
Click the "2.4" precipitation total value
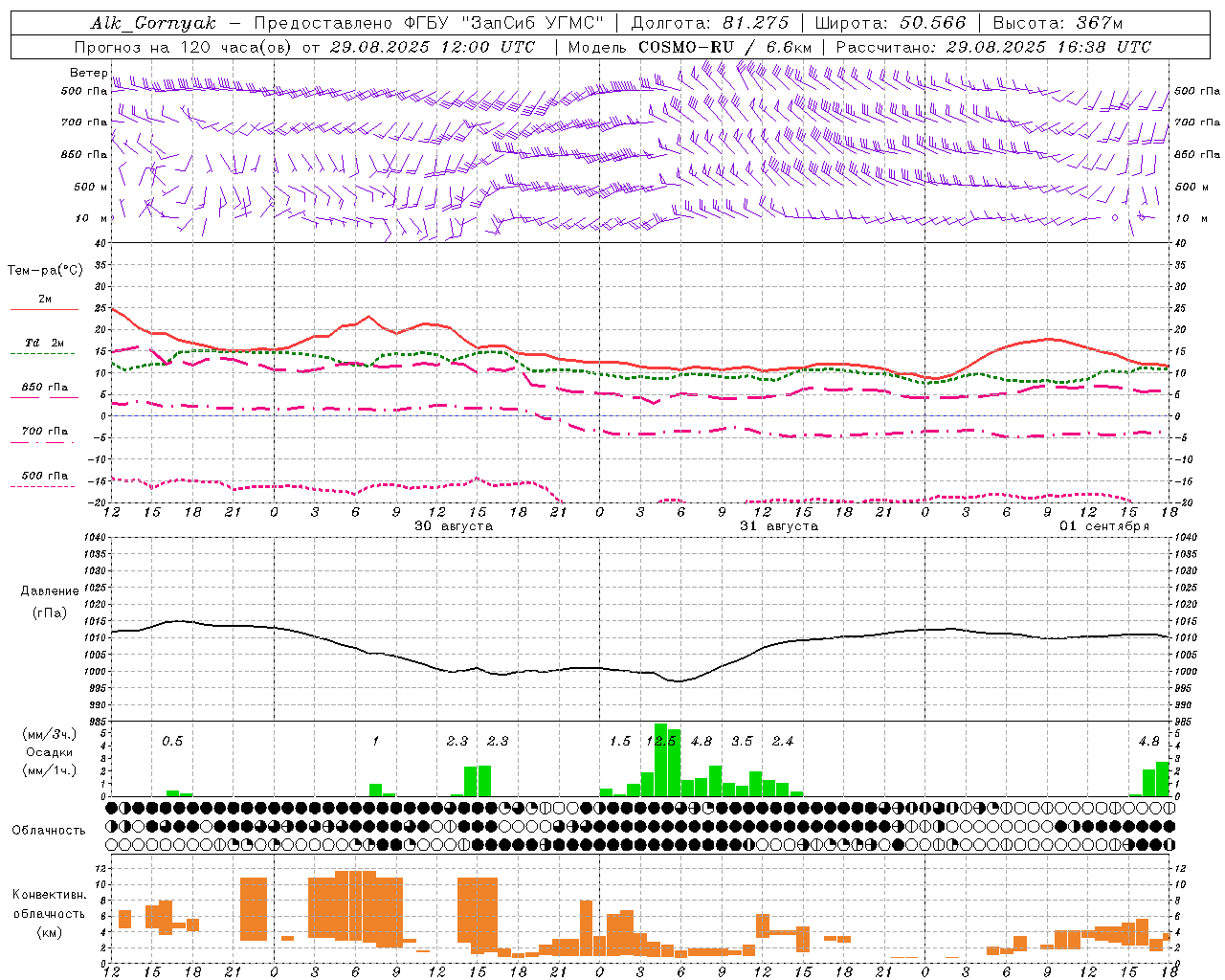click(783, 741)
